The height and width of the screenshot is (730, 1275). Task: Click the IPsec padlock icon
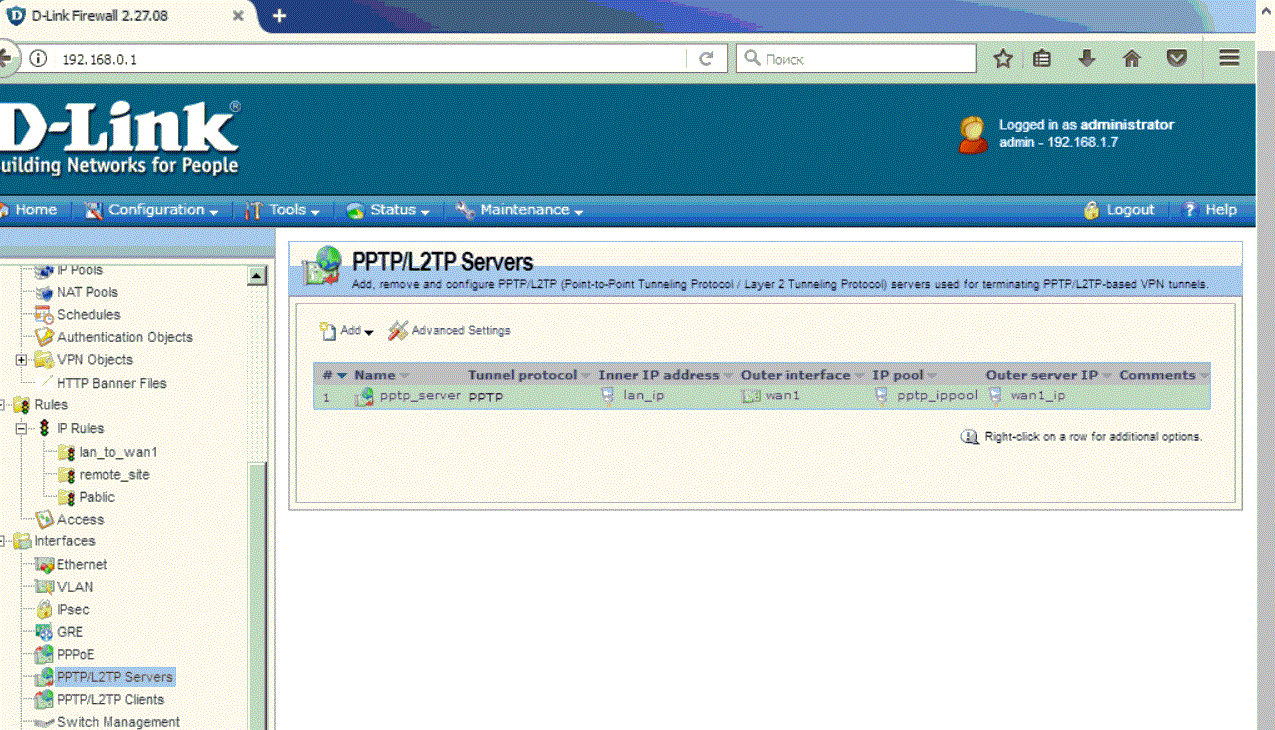[43, 609]
